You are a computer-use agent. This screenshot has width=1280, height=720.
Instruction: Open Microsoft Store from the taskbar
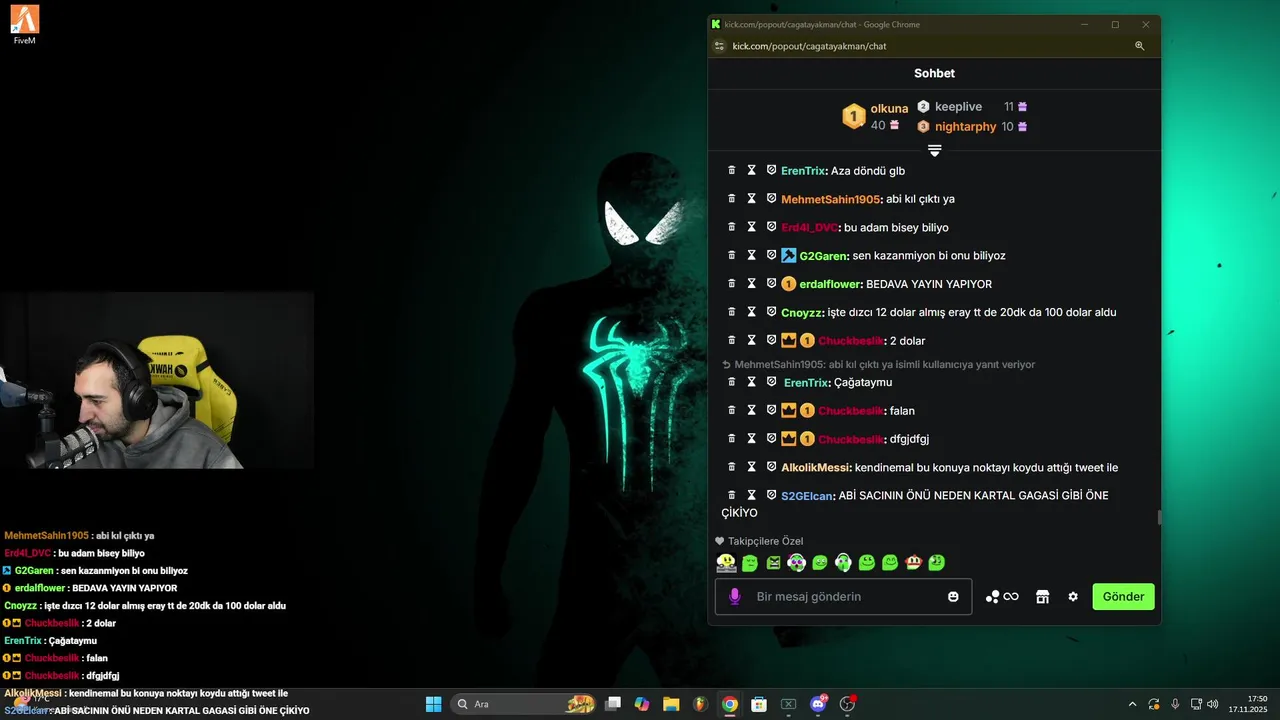759,704
